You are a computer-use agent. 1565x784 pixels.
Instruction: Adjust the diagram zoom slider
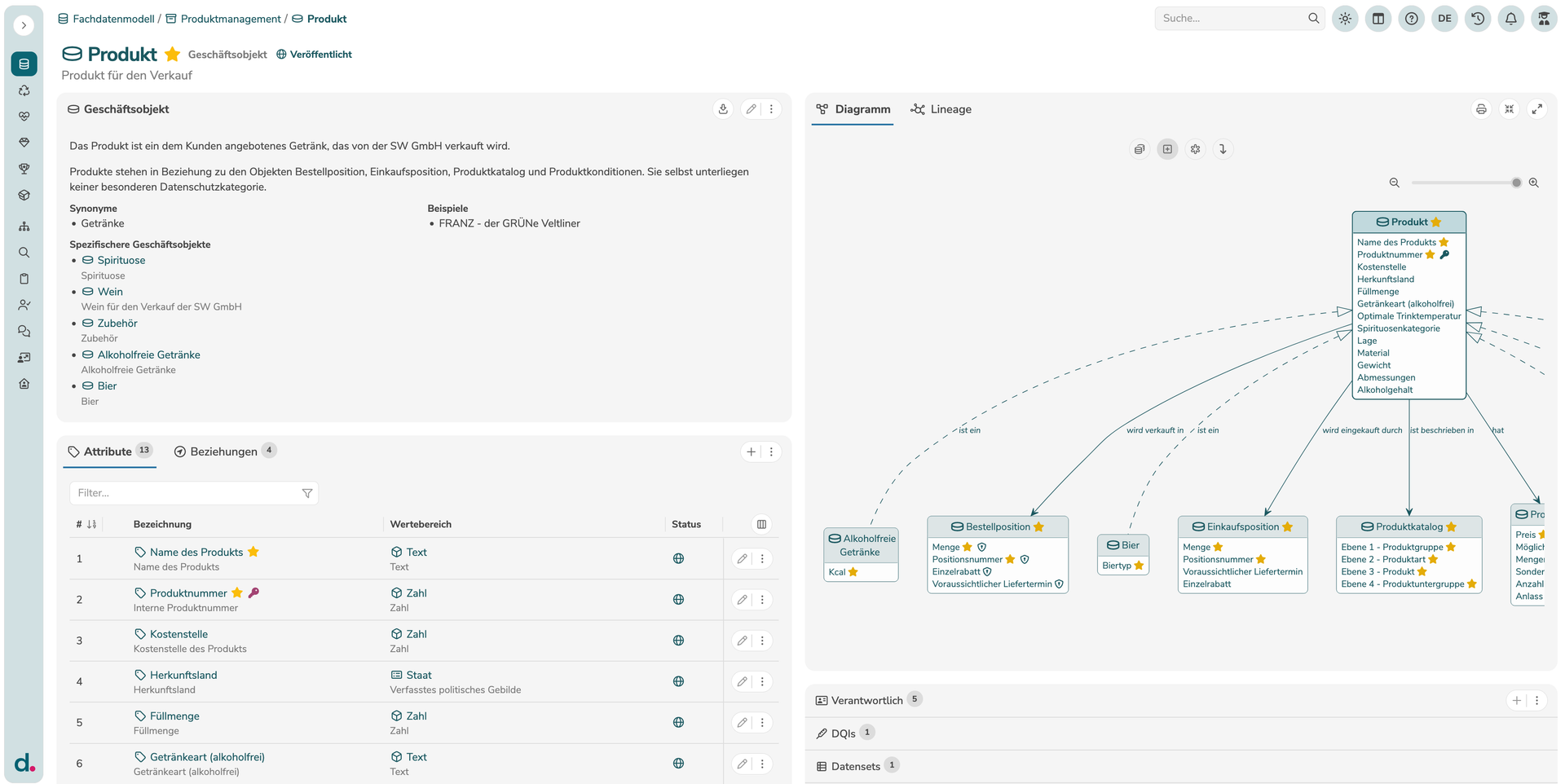pos(1516,183)
